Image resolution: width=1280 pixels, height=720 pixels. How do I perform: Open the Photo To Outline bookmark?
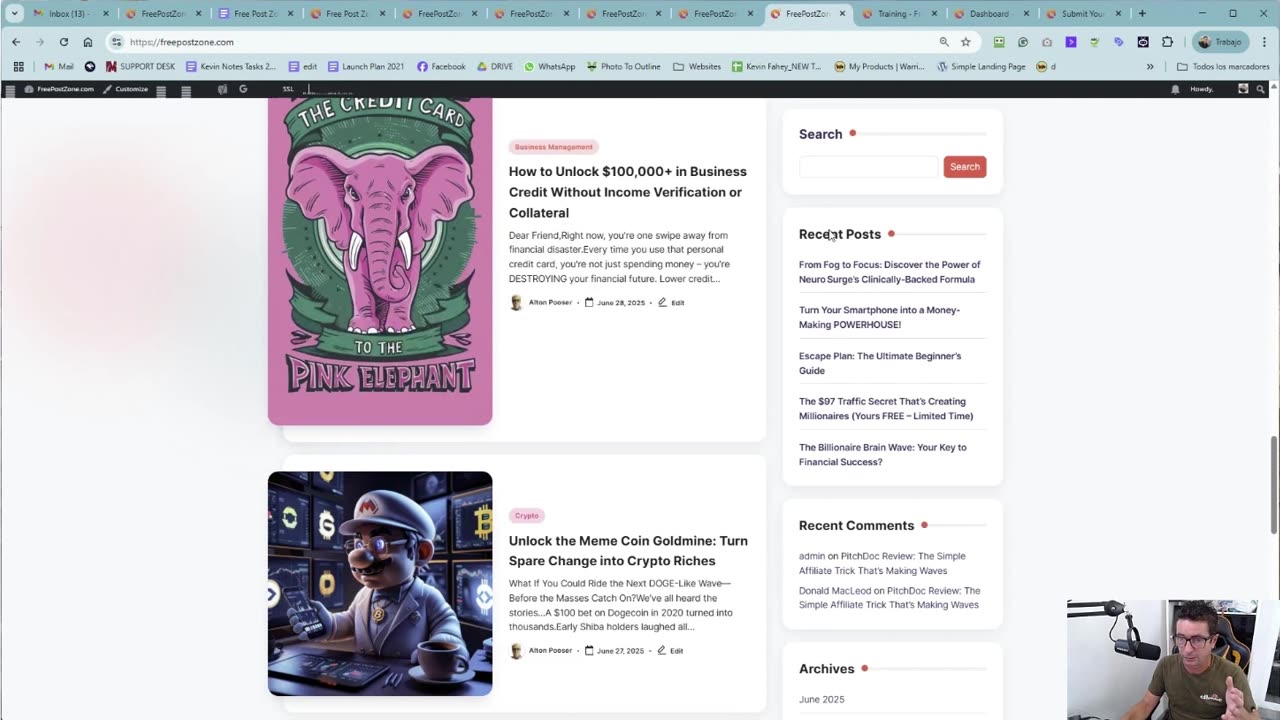pos(623,66)
